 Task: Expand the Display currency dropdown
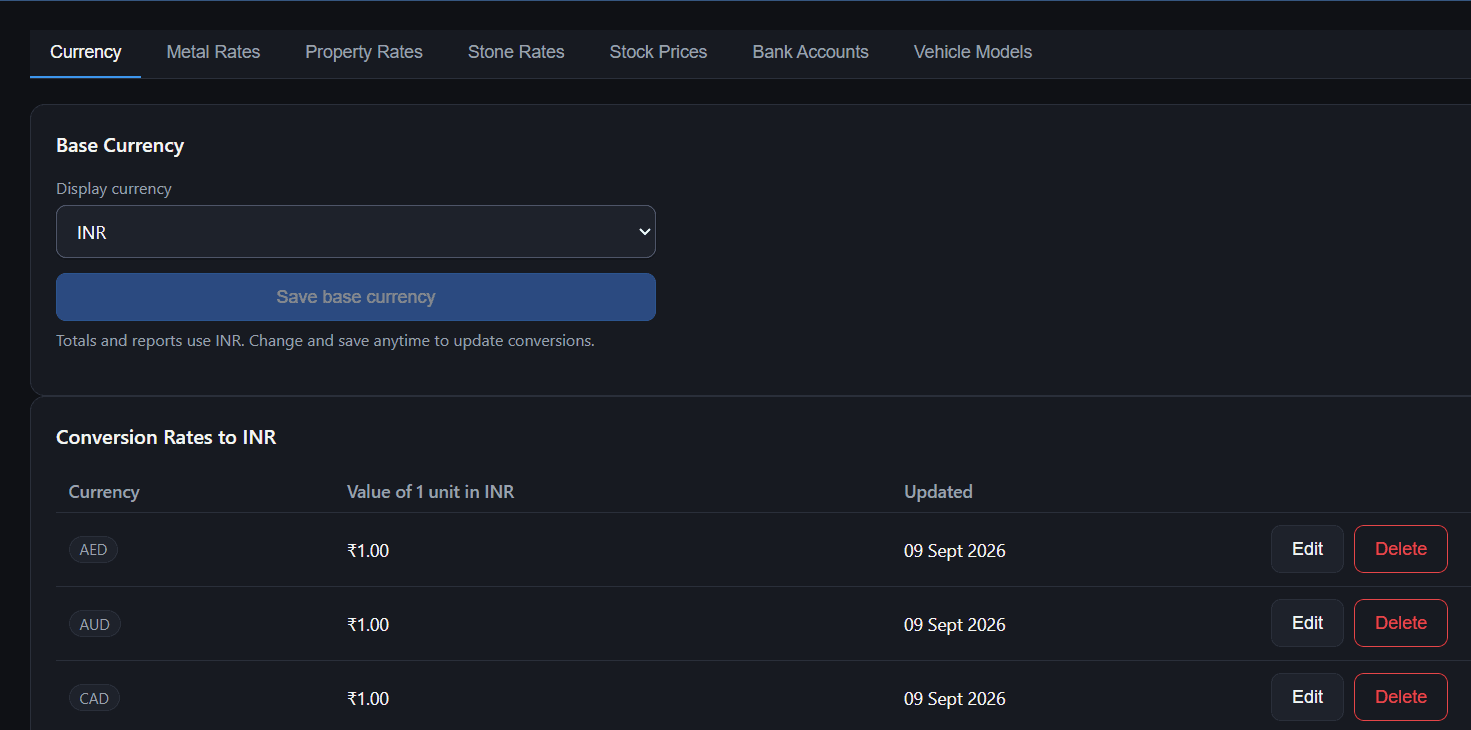356,232
